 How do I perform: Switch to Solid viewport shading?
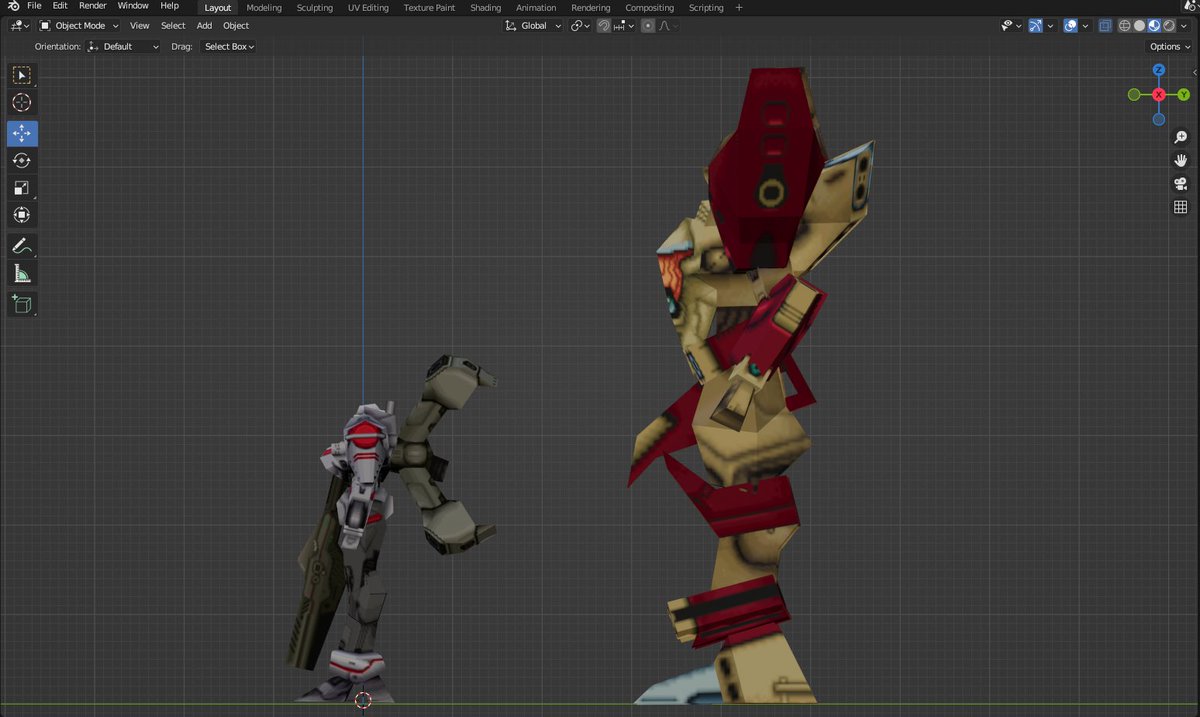click(x=1139, y=26)
